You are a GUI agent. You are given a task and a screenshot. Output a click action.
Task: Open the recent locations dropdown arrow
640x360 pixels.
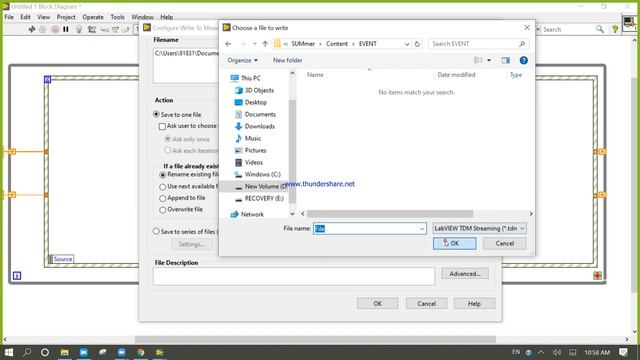click(x=255, y=44)
